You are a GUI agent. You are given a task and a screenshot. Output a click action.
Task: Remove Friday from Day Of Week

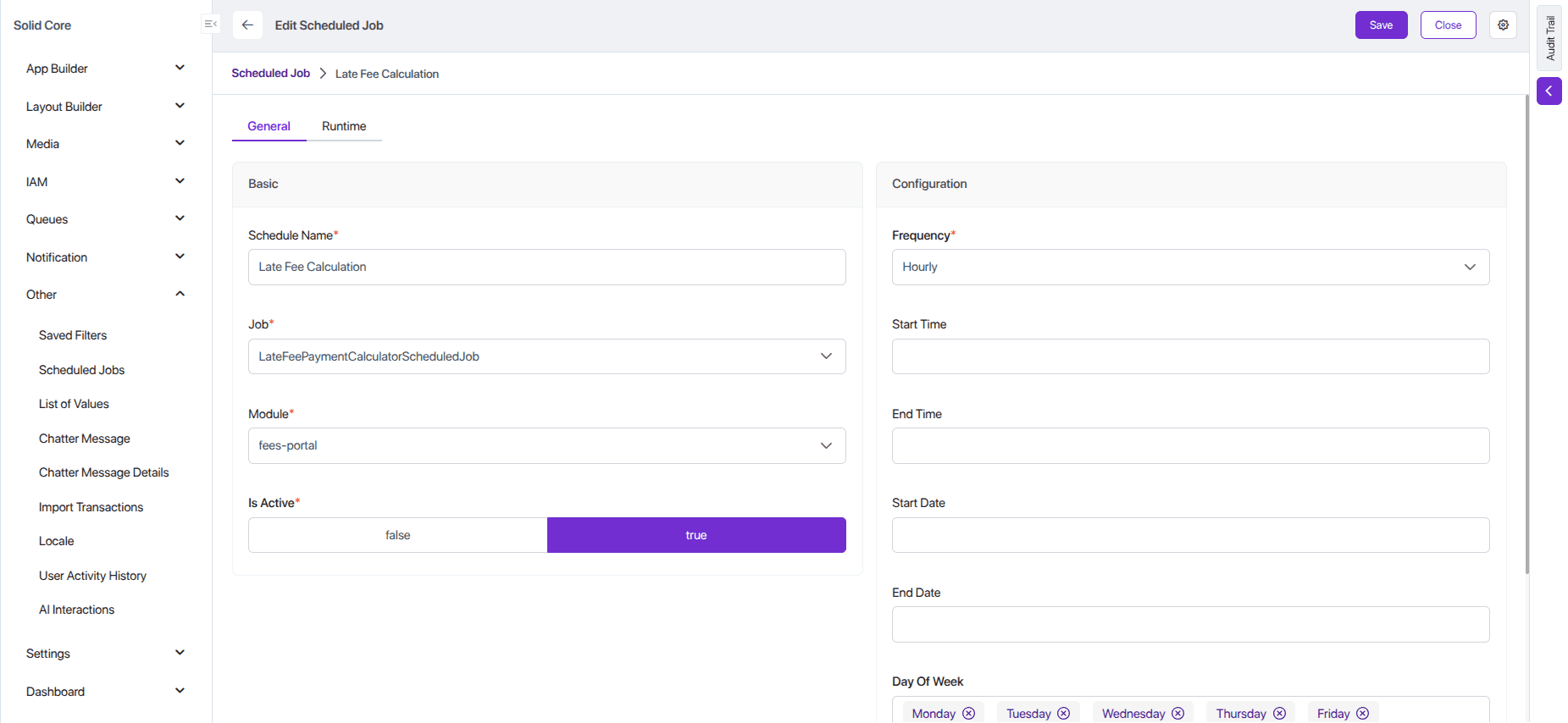[1362, 714]
